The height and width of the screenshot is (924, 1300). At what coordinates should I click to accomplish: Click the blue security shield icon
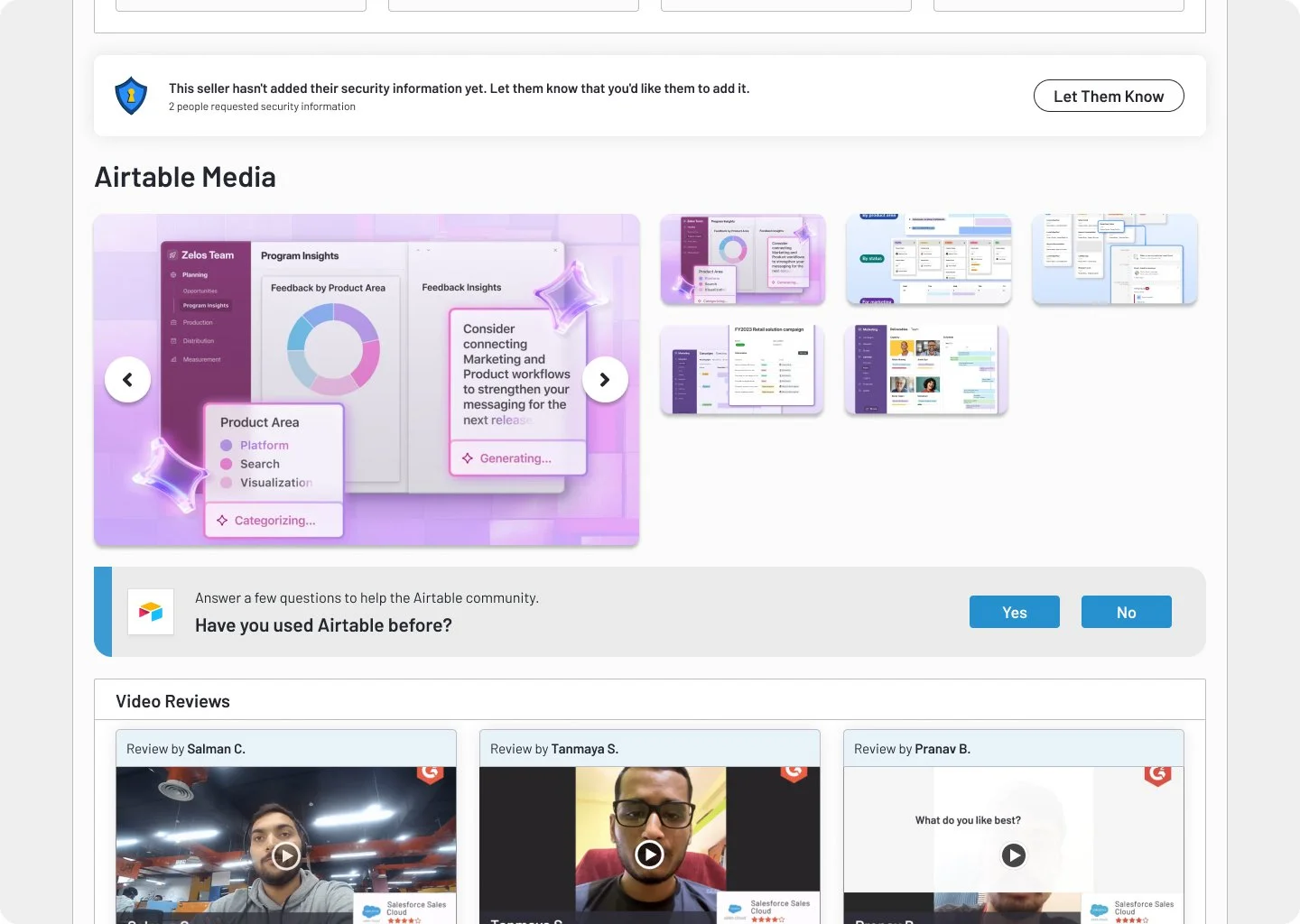tap(131, 95)
